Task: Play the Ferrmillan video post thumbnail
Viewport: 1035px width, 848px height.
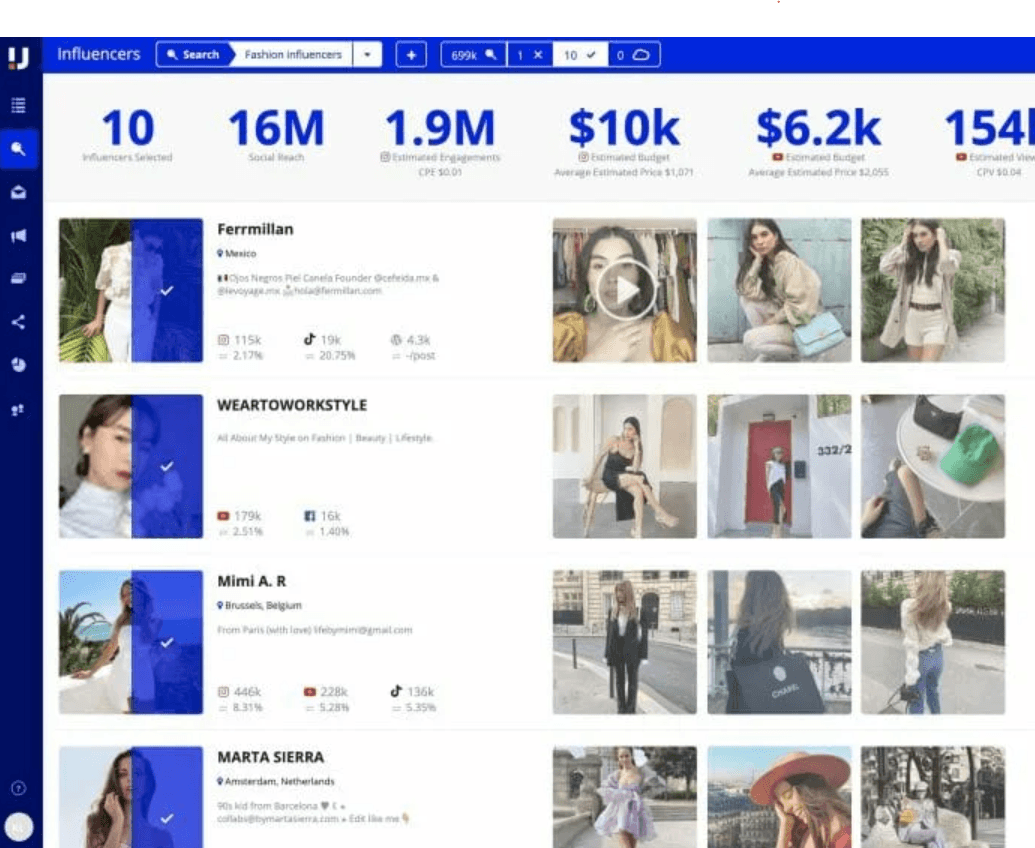Action: [x=624, y=290]
